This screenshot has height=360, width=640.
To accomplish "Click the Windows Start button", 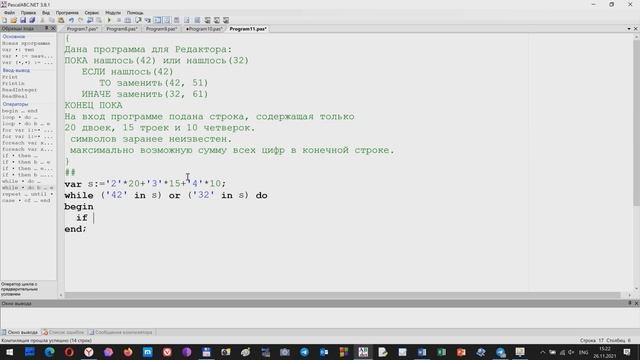I will 9,352.
